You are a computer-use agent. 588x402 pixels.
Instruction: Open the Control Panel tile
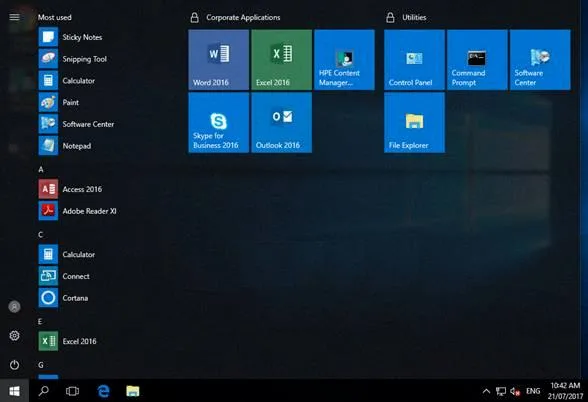(x=414, y=60)
